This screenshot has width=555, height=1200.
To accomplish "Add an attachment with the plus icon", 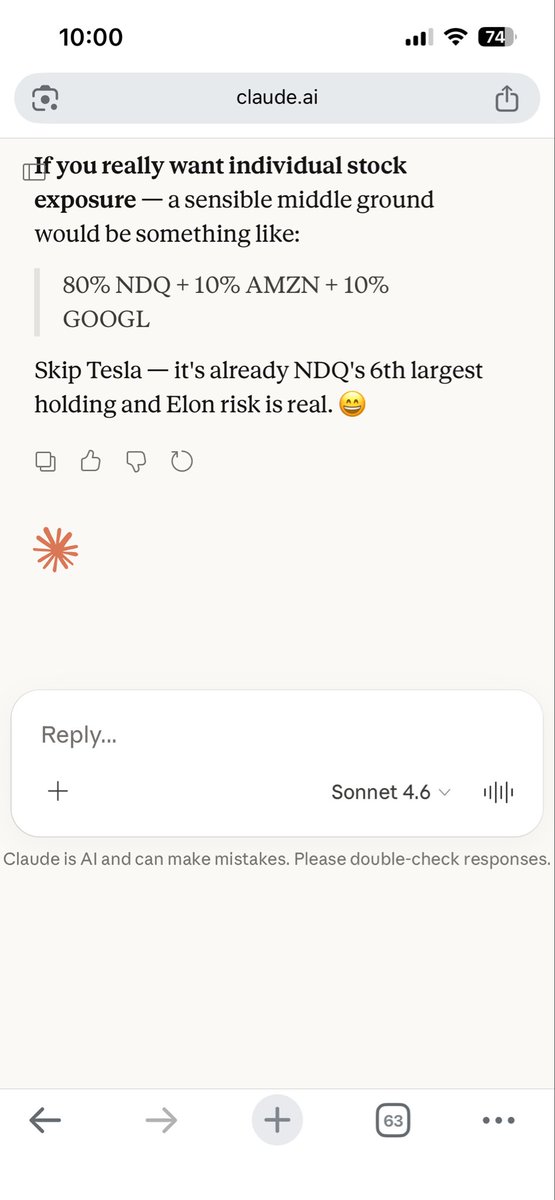I will [58, 791].
